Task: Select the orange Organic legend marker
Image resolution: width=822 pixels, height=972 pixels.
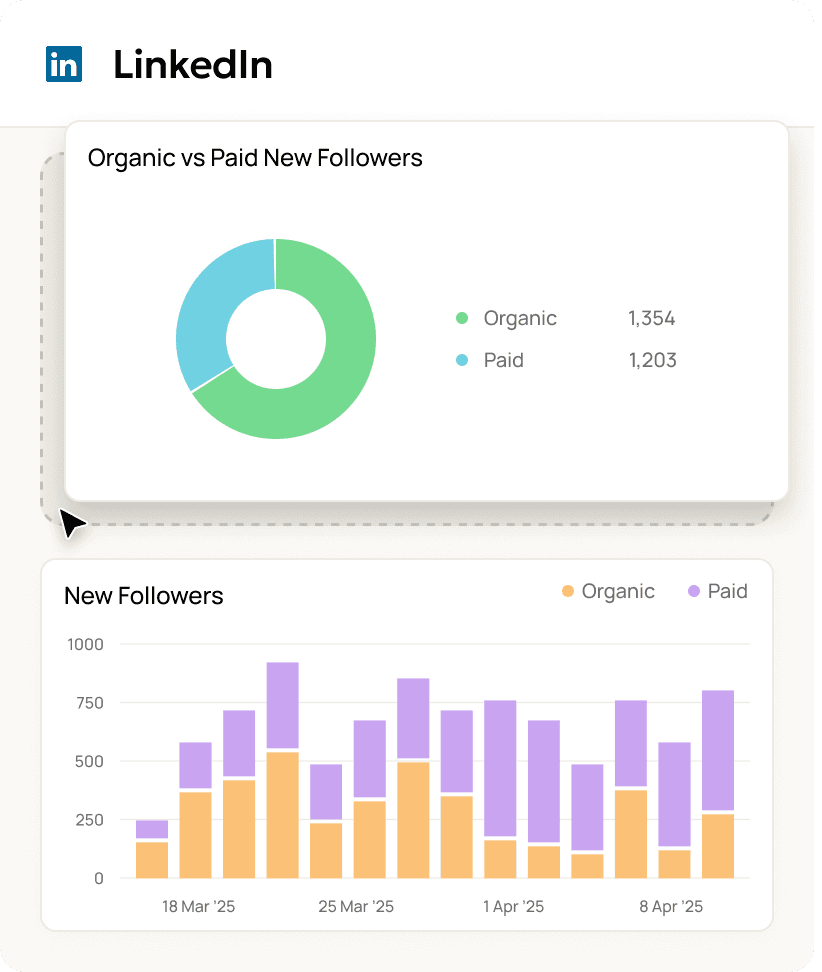Action: click(x=568, y=591)
